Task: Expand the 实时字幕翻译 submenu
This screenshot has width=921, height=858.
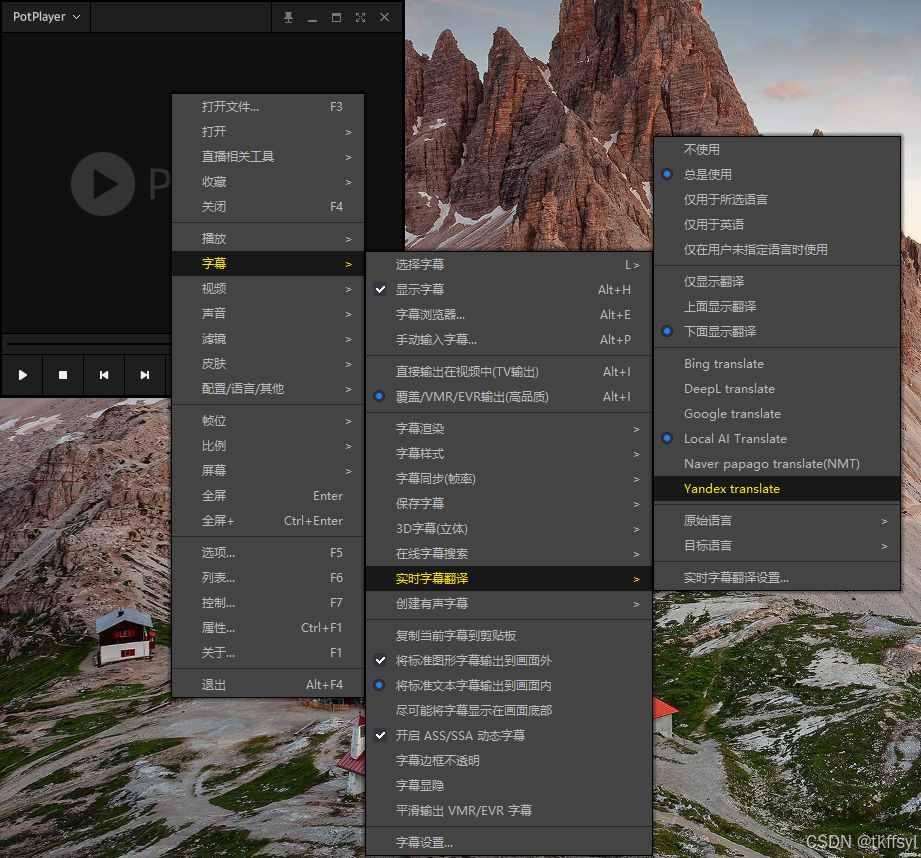Action: [509, 578]
